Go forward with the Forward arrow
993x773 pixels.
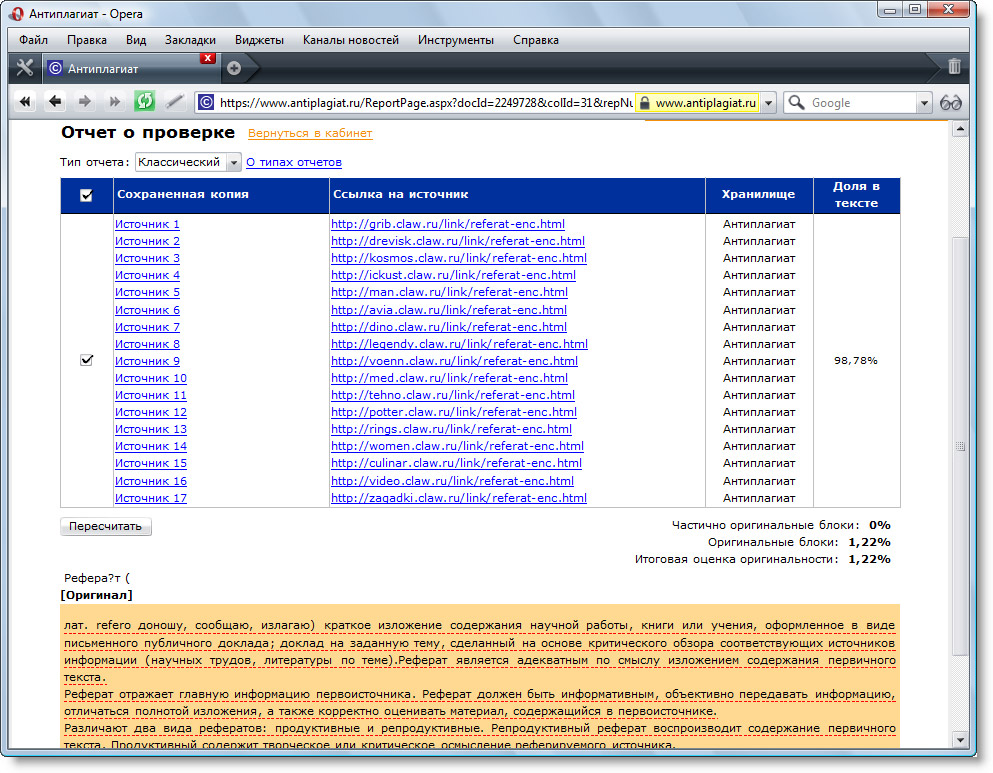point(84,102)
